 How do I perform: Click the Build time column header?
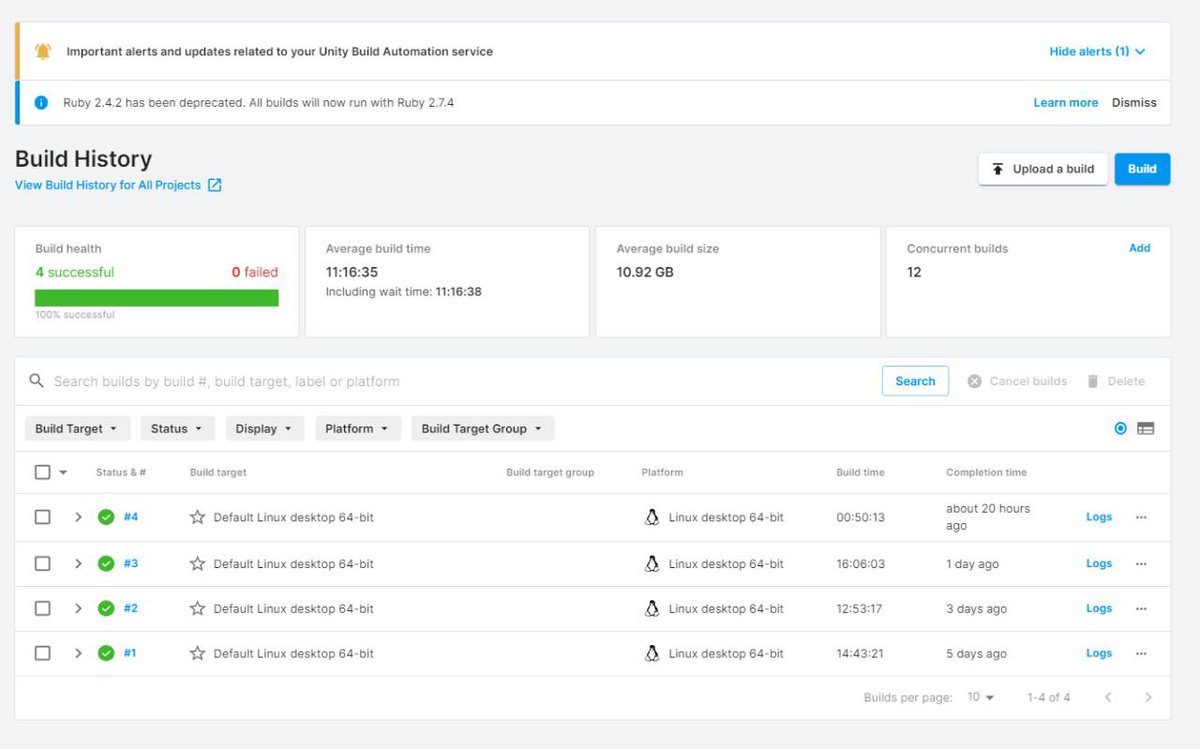coord(860,472)
